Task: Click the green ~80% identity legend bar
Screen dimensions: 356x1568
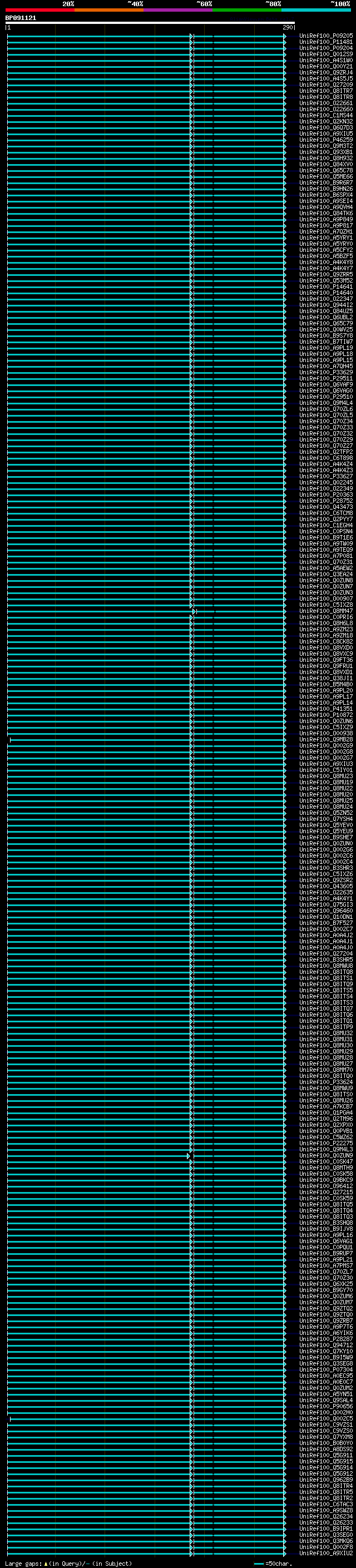Action: (x=247, y=10)
